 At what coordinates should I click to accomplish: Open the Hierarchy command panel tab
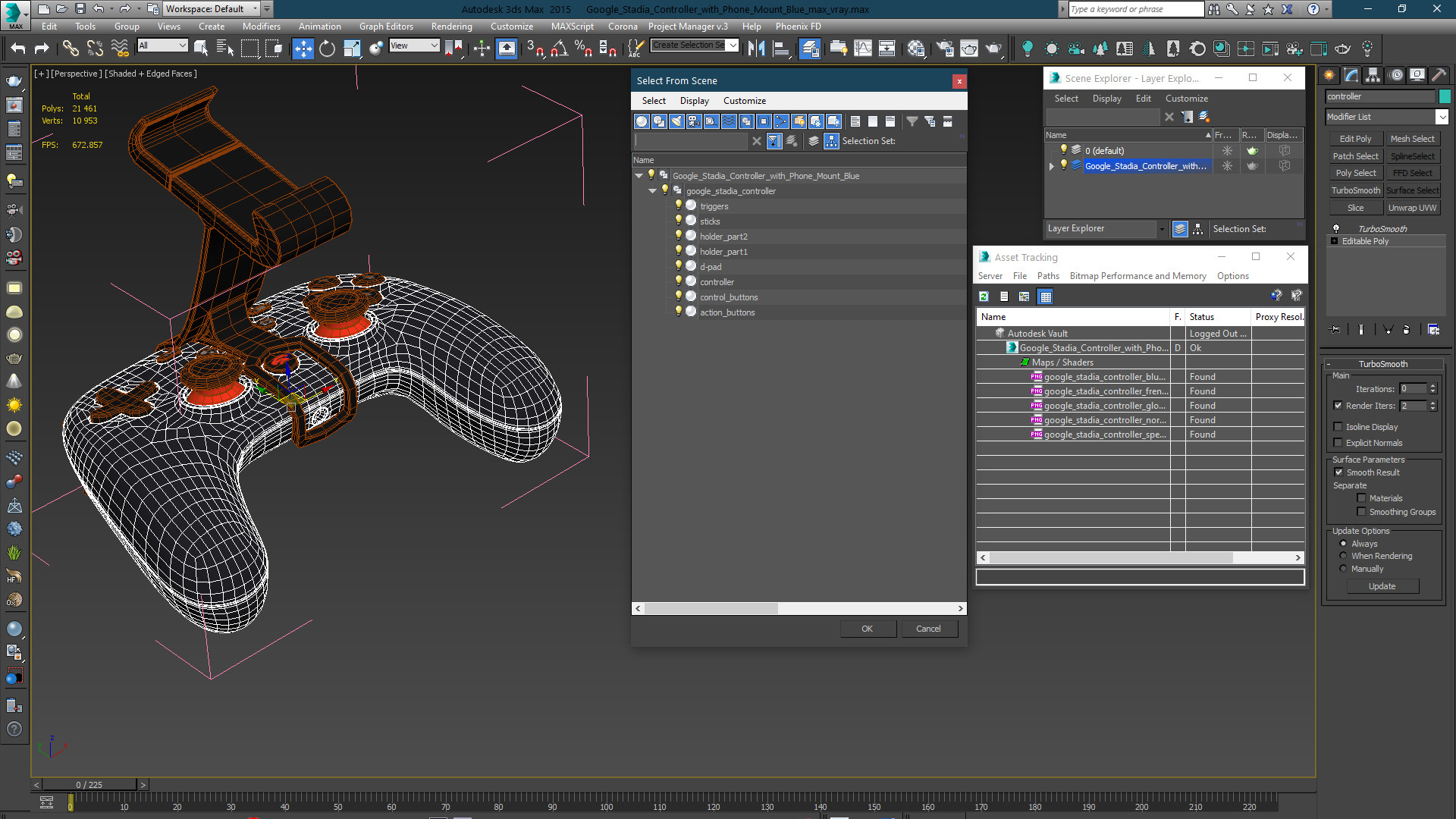[1373, 75]
